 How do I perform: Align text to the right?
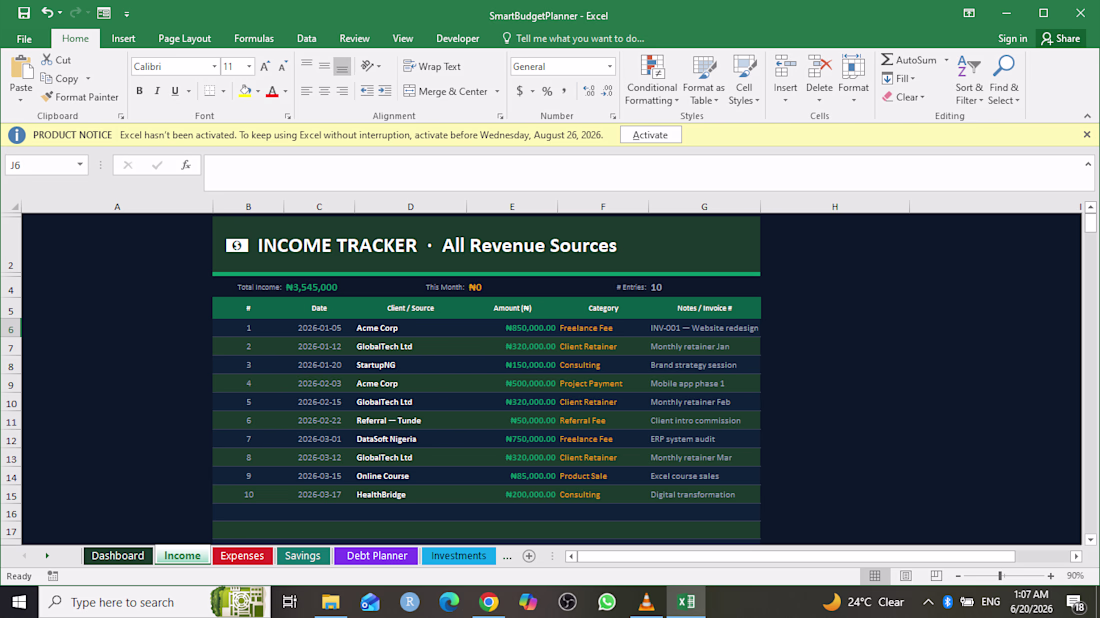[x=342, y=91]
